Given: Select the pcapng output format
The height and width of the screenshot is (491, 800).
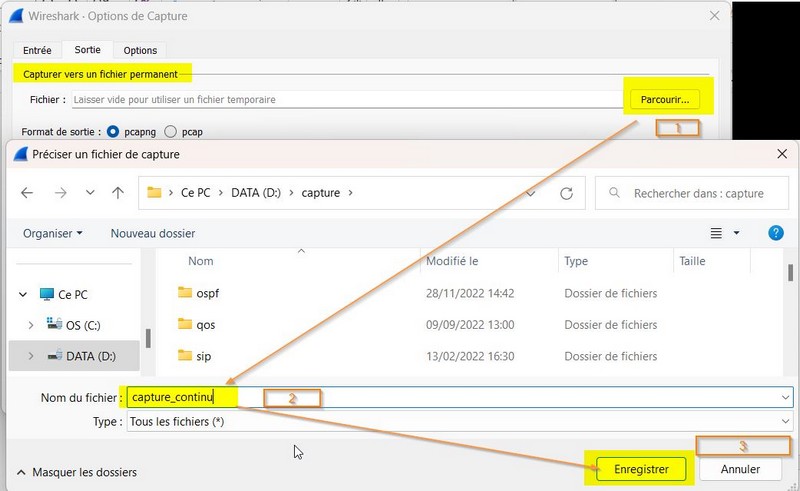Looking at the screenshot, I should click(113, 131).
